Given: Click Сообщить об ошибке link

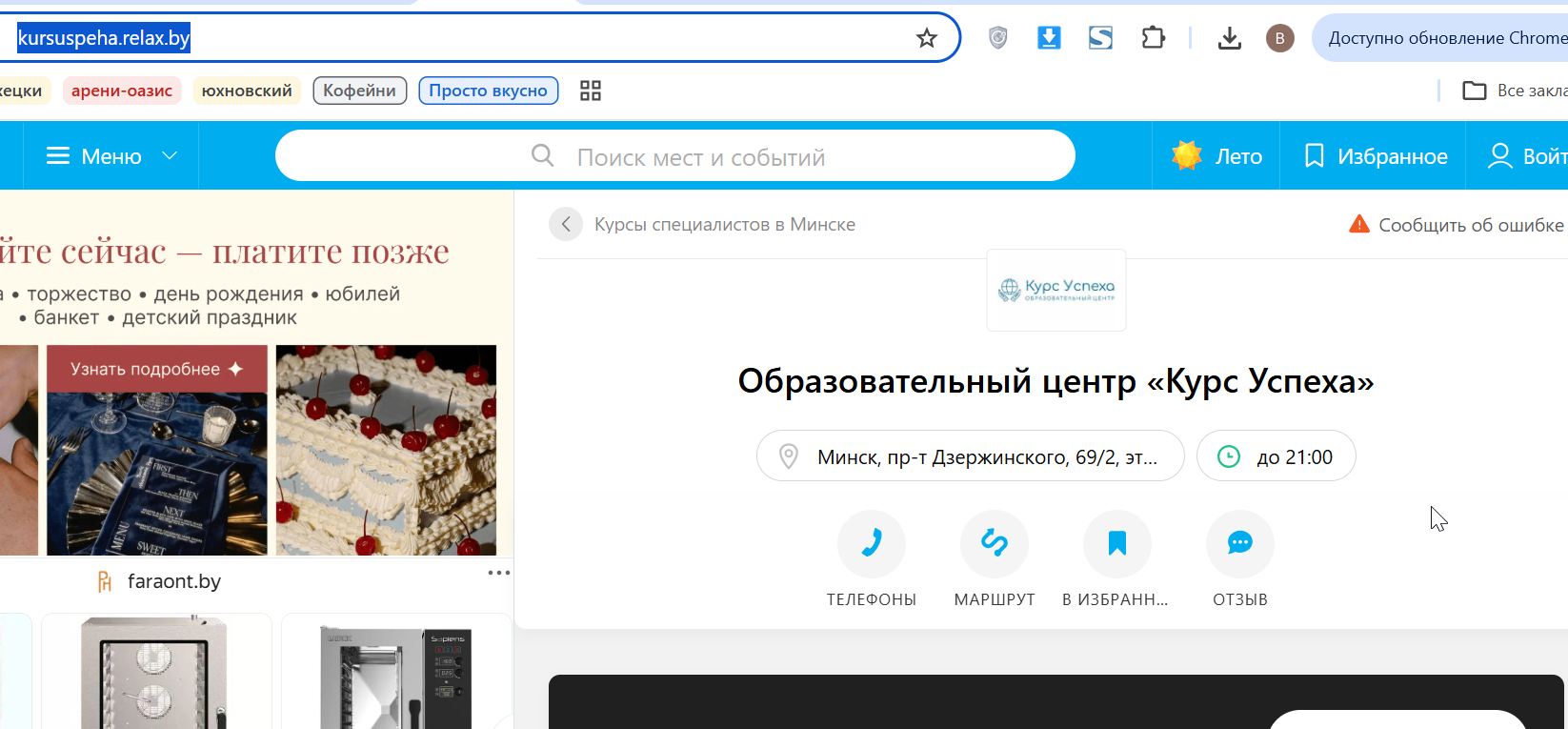Looking at the screenshot, I should click(1471, 225).
